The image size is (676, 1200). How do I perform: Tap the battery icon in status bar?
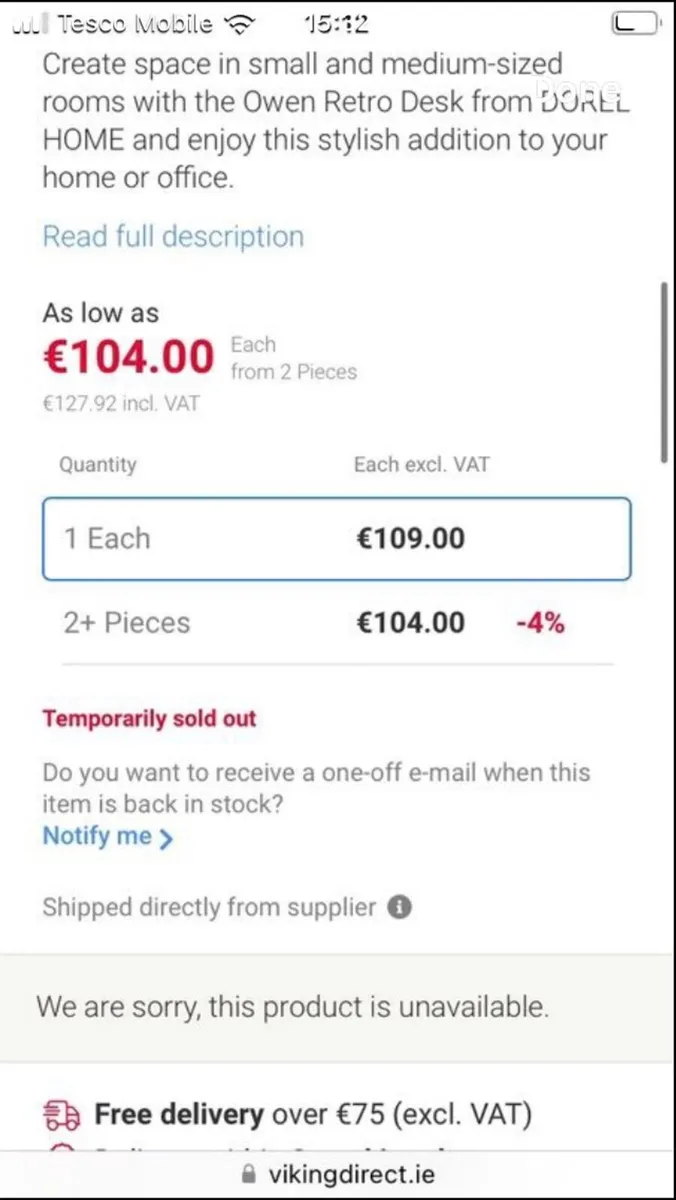pos(636,24)
